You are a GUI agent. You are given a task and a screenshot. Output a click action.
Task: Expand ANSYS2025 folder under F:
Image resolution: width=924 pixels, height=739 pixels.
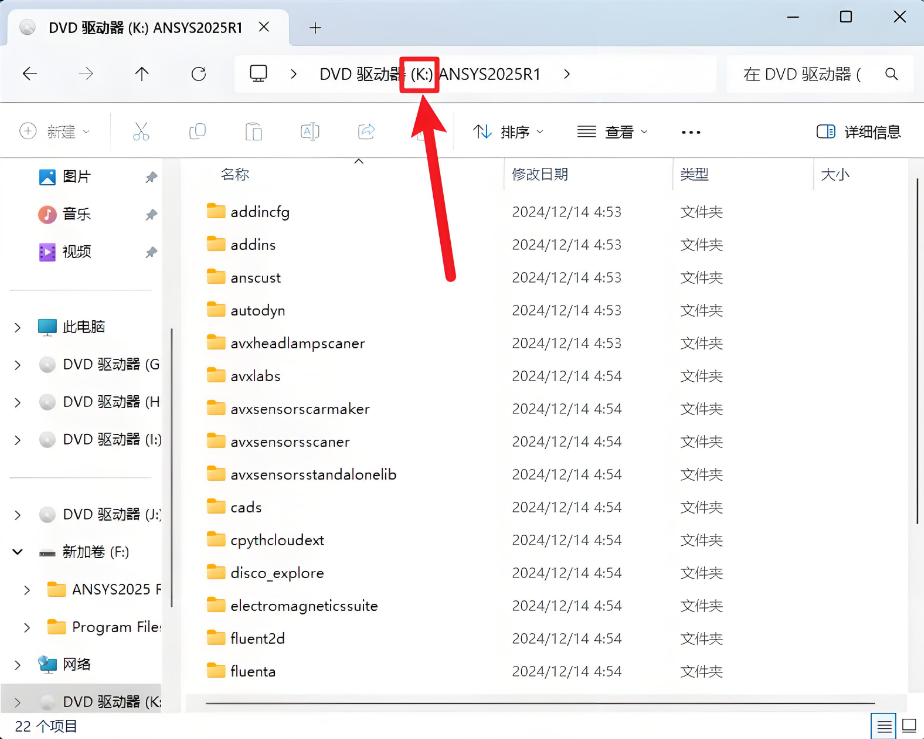point(27,590)
